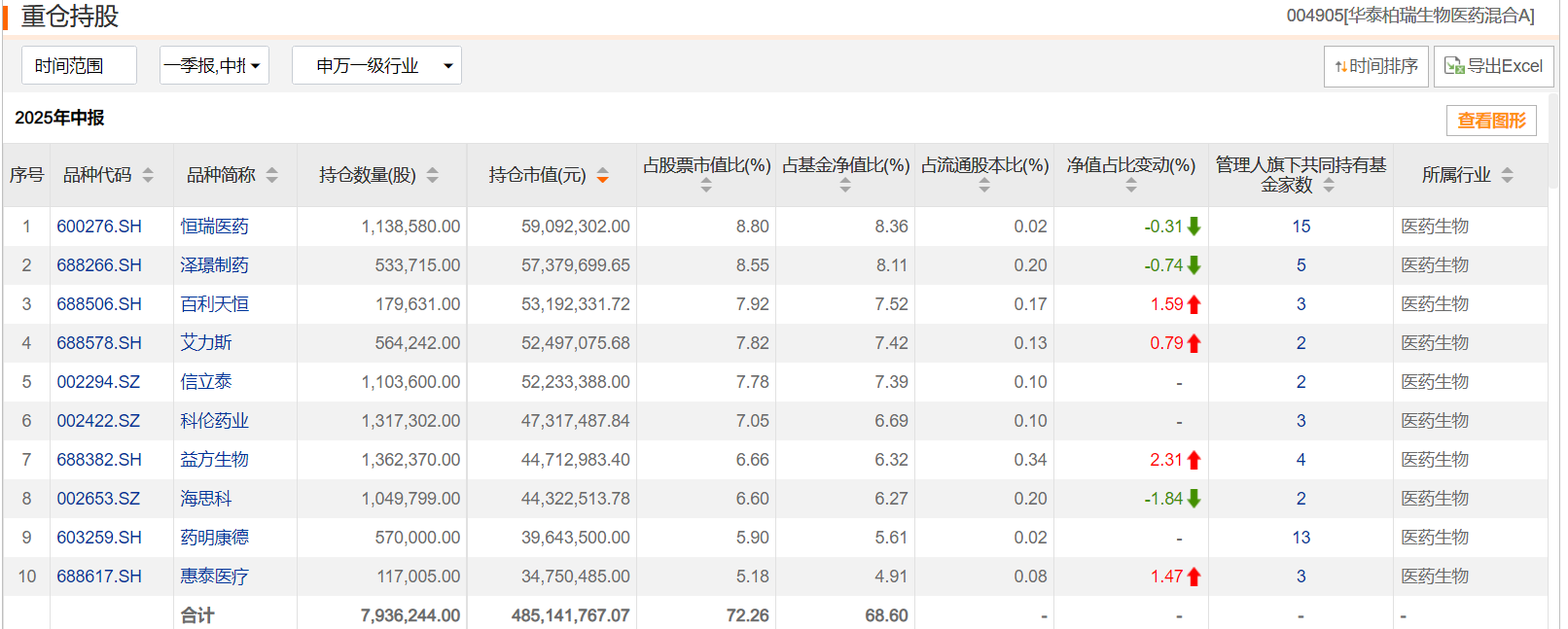Click co-holding fund count 4 for 益方生物
Image resolution: width=1568 pixels, height=629 pixels.
click(1301, 460)
